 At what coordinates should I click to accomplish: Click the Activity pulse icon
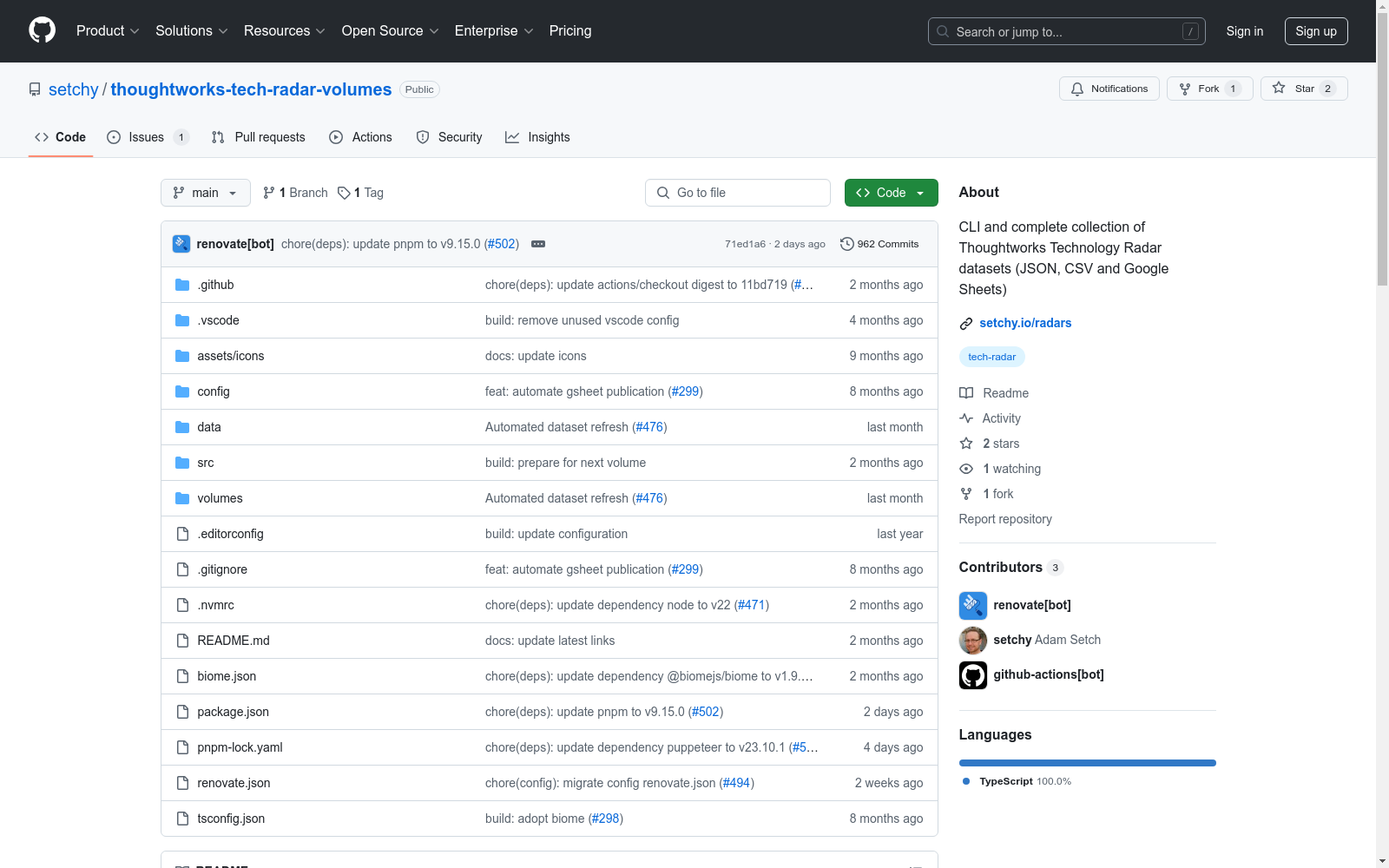tap(966, 418)
